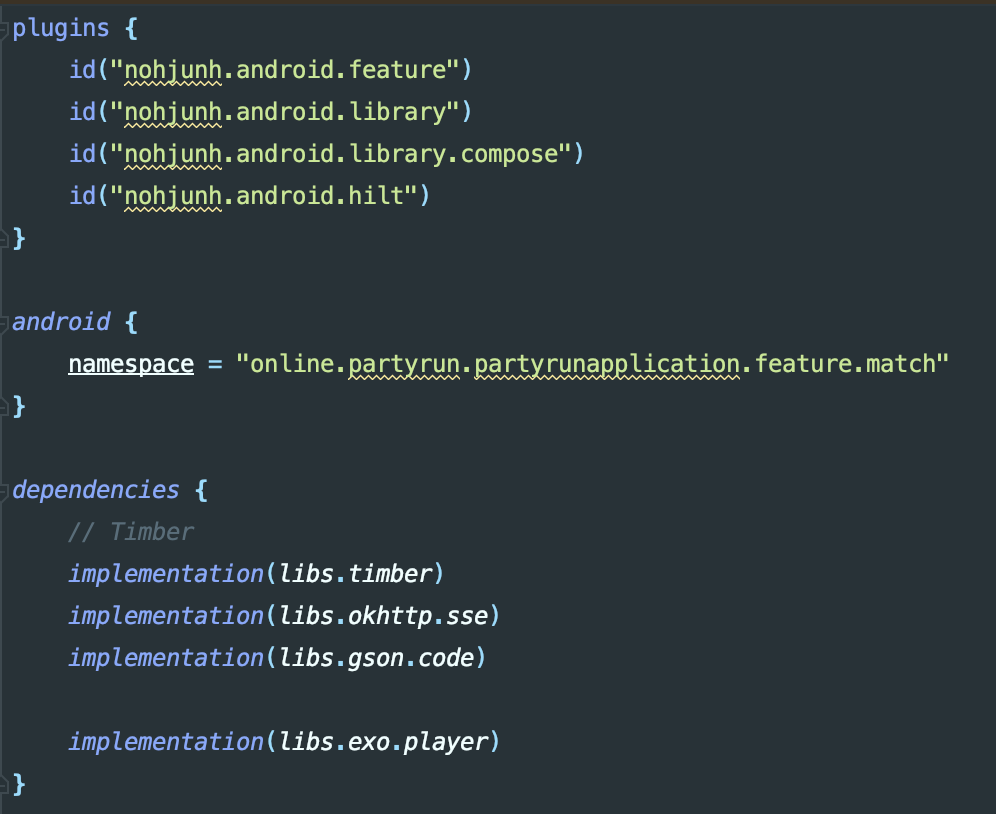Click the dependencies keyword
The height and width of the screenshot is (814, 996).
click(x=96, y=490)
